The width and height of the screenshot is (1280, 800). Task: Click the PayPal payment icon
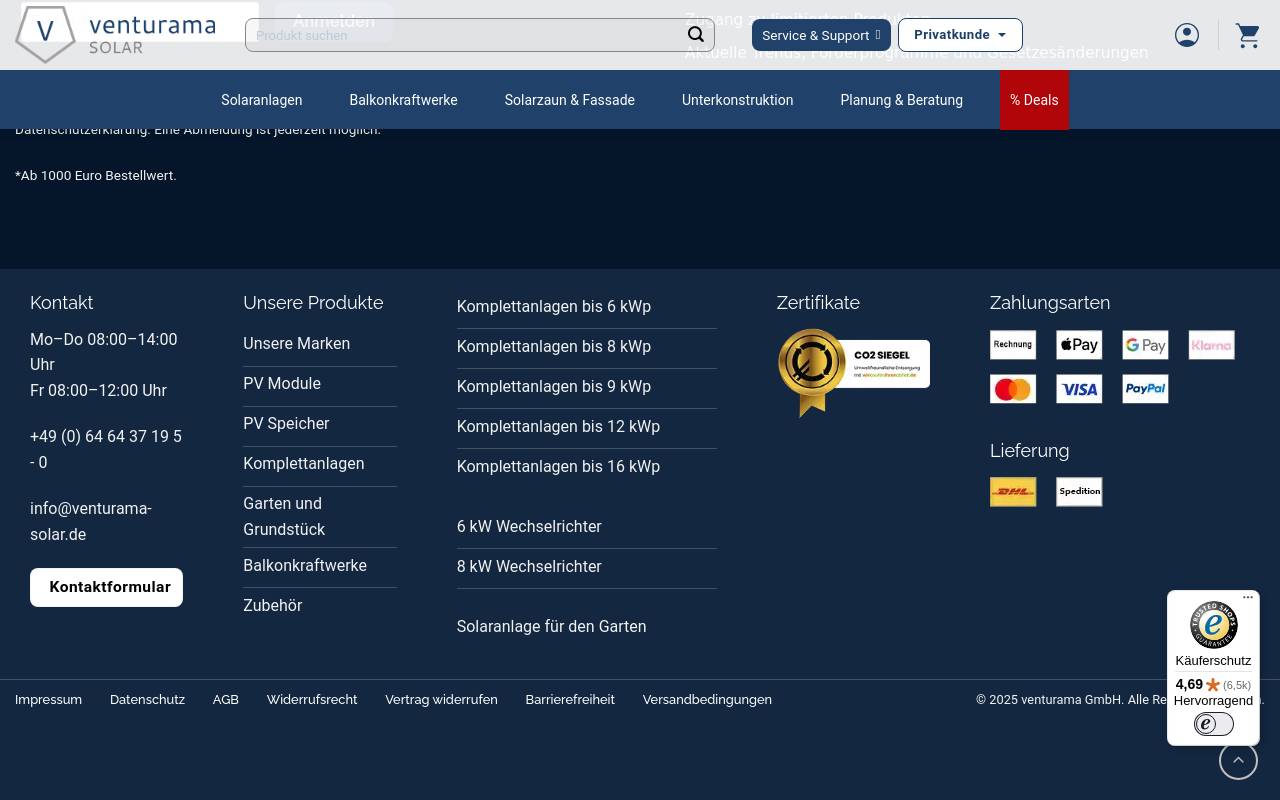(x=1145, y=389)
